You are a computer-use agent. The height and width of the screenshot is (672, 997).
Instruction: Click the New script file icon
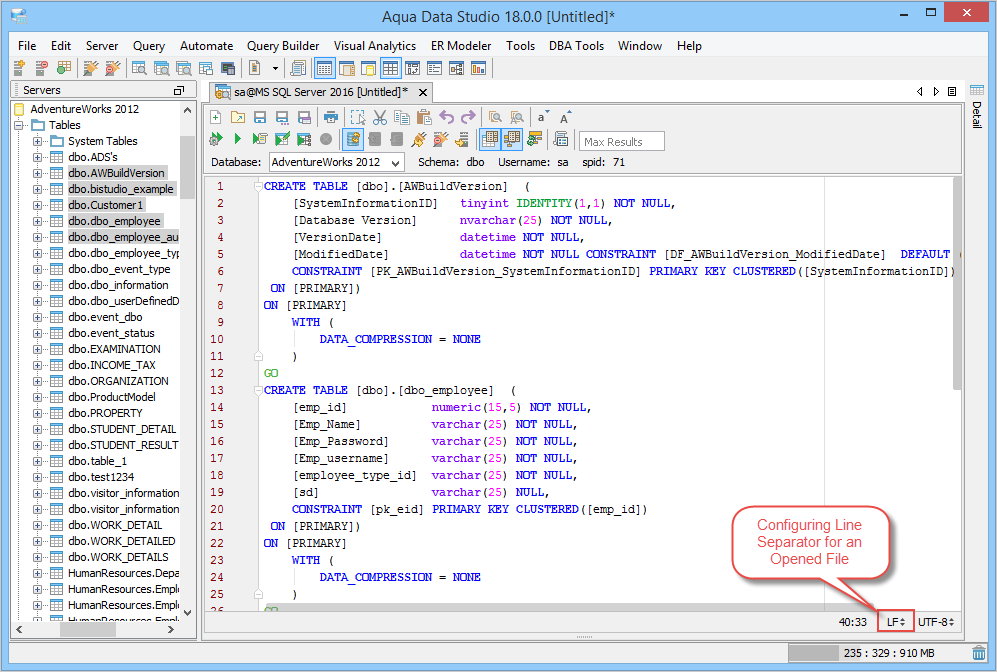click(x=215, y=118)
